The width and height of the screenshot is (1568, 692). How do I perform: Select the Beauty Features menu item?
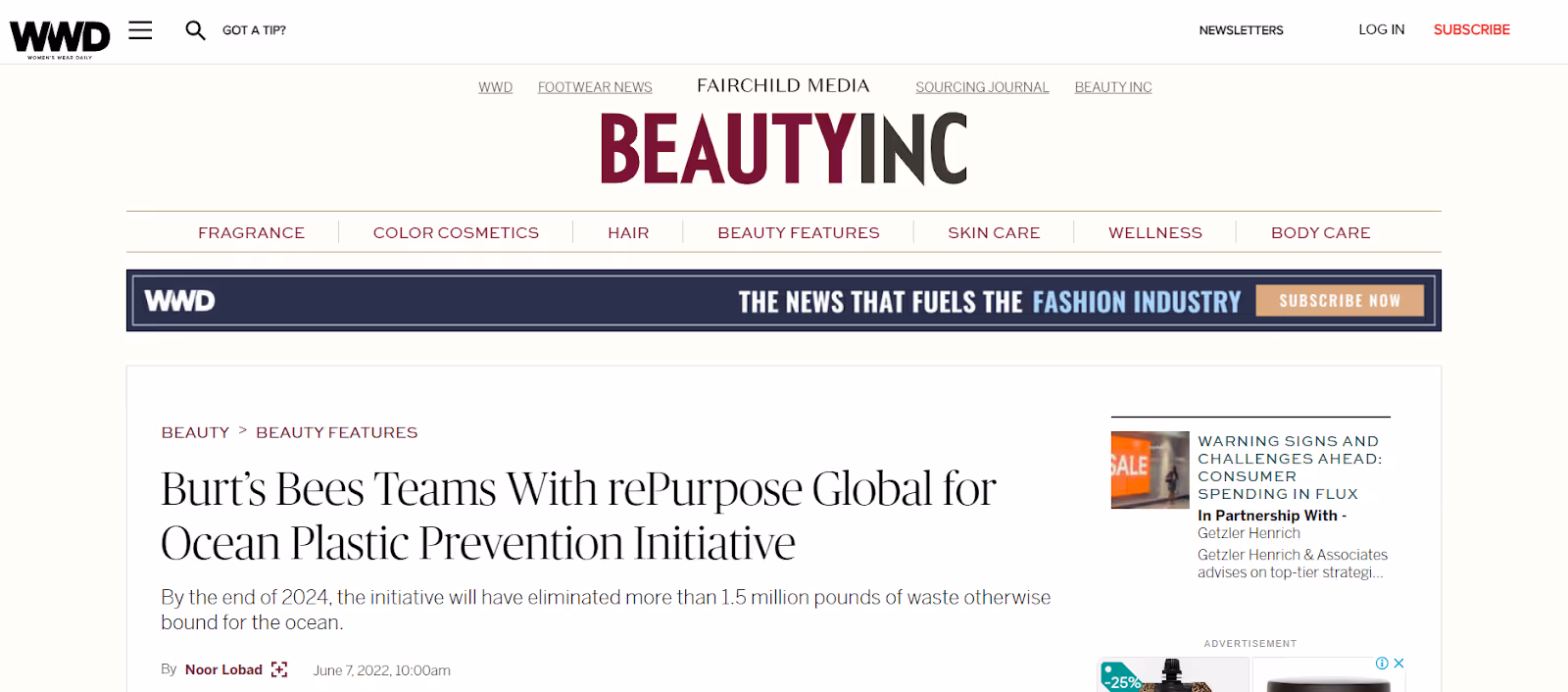pos(799,232)
